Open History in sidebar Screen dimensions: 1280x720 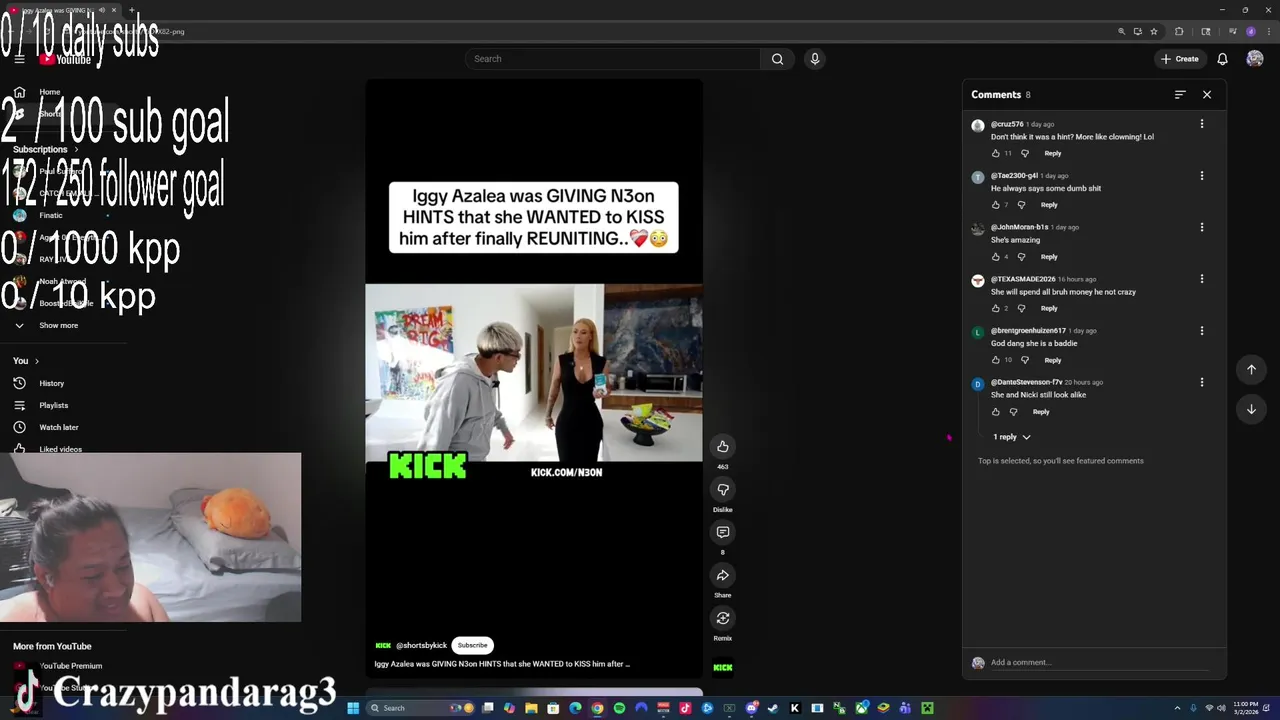coord(51,383)
